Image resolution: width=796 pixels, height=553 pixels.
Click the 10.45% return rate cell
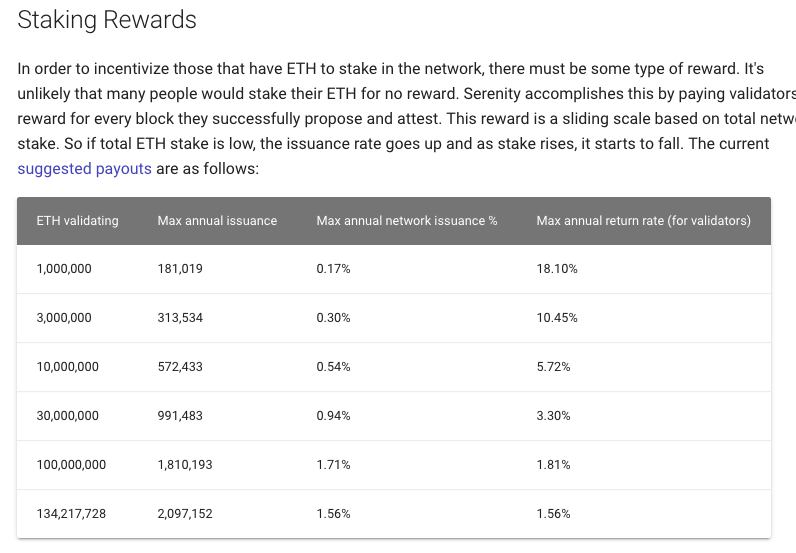pos(557,318)
